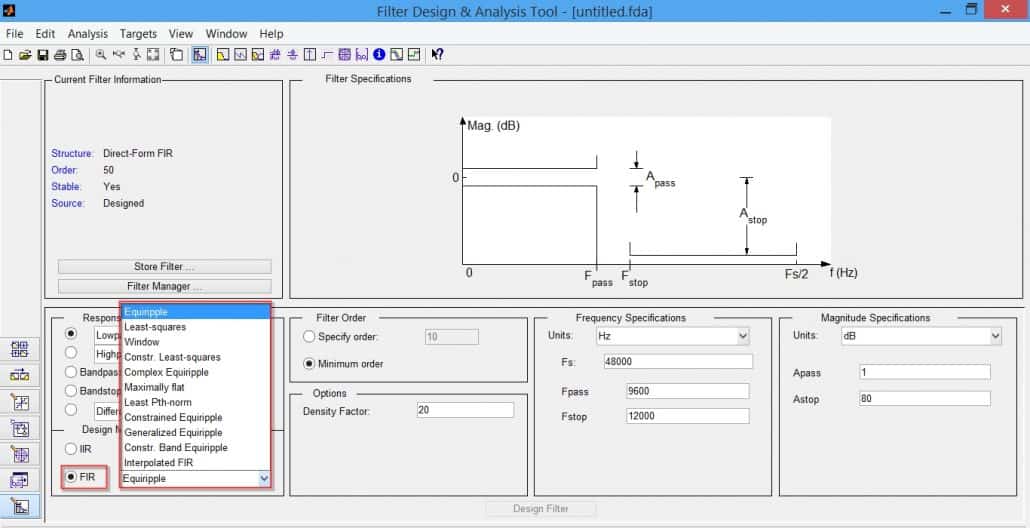Click the Fpass value field
Viewport: 1030px width, 528px height.
[x=688, y=391]
